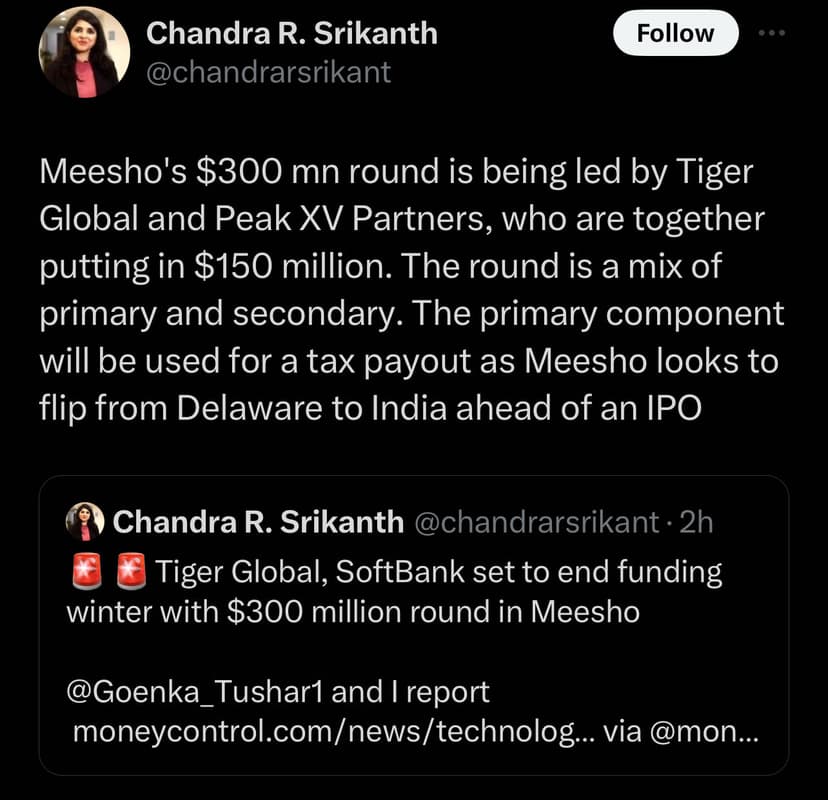Click the second red siren emoji
Viewport: 828px width, 800px height.
130,573
